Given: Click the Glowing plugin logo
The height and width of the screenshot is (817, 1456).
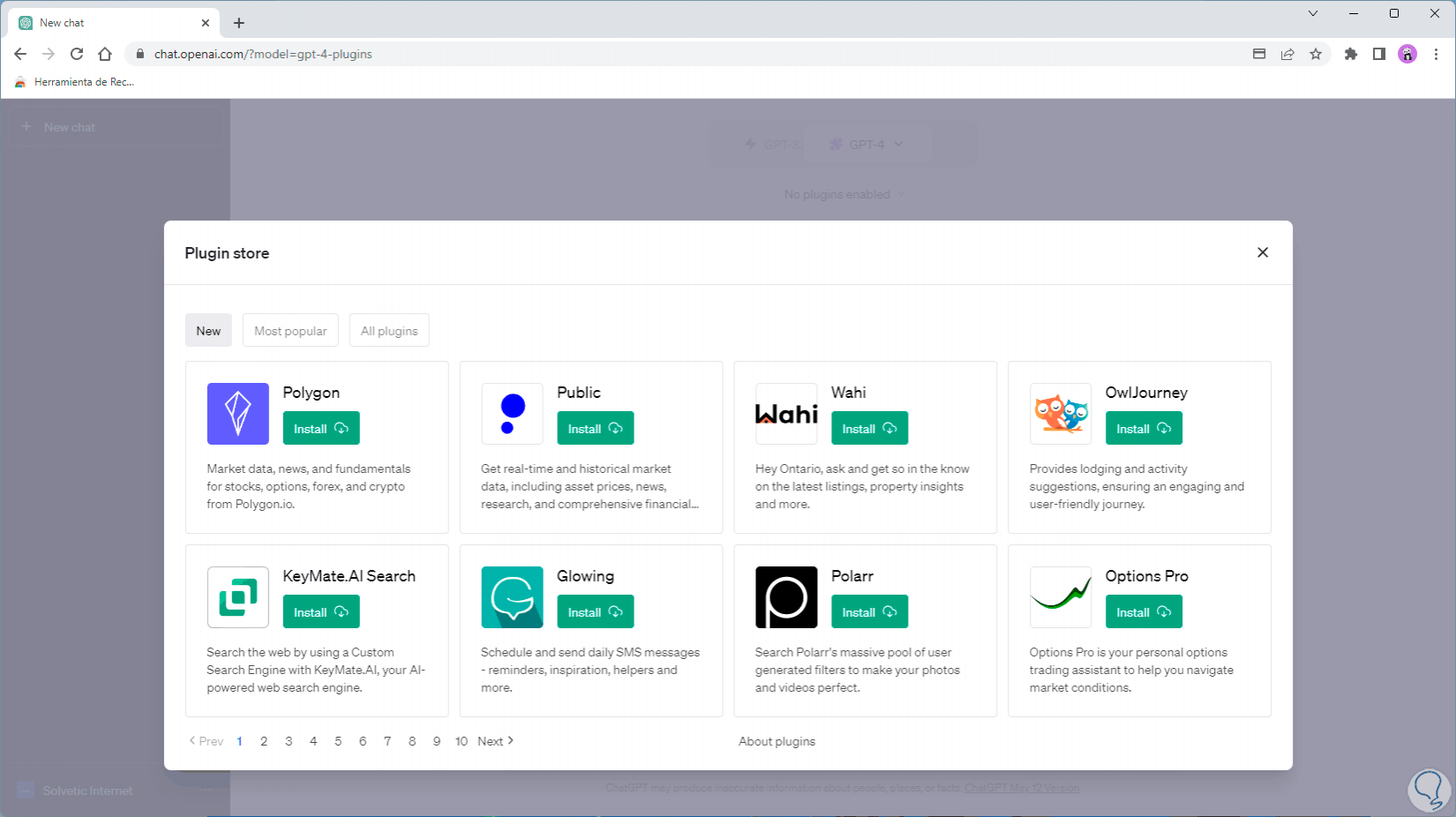Looking at the screenshot, I should [512, 597].
